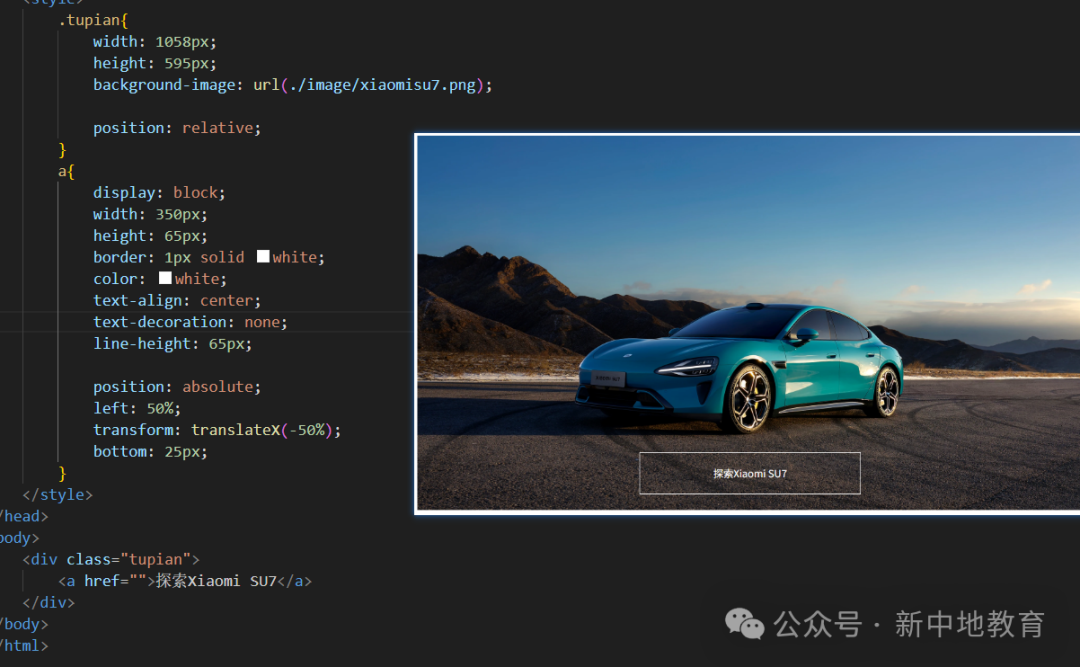Click the position: absolute line
1080x667 pixels.
[177, 387]
